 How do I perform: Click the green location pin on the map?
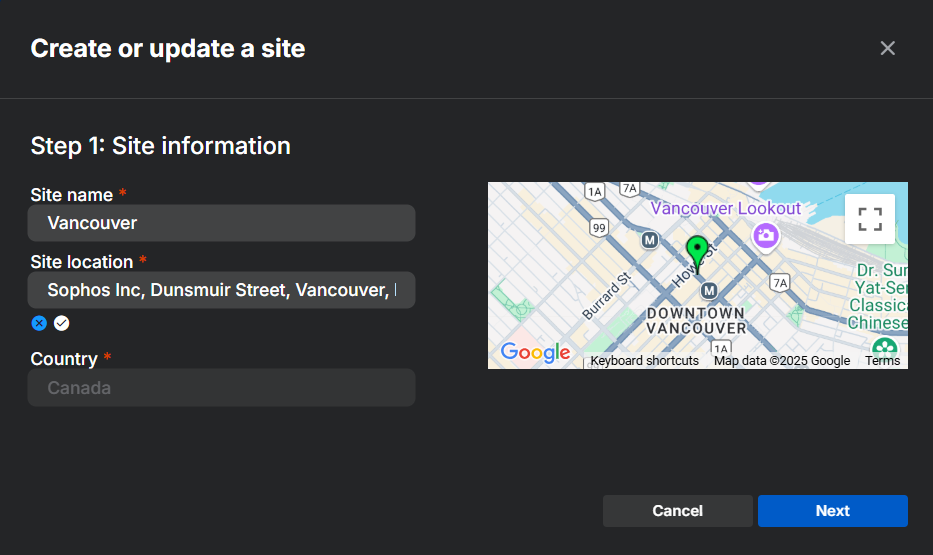pyautogui.click(x=697, y=250)
